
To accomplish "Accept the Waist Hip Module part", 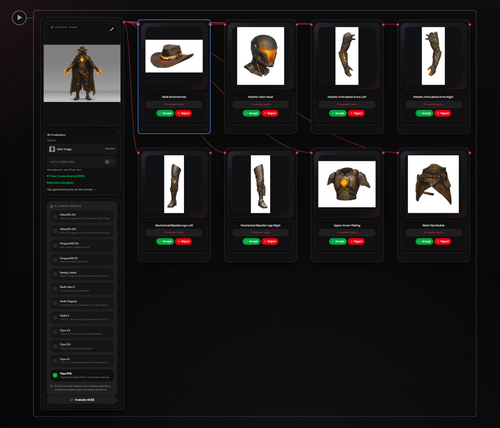I will coord(424,241).
